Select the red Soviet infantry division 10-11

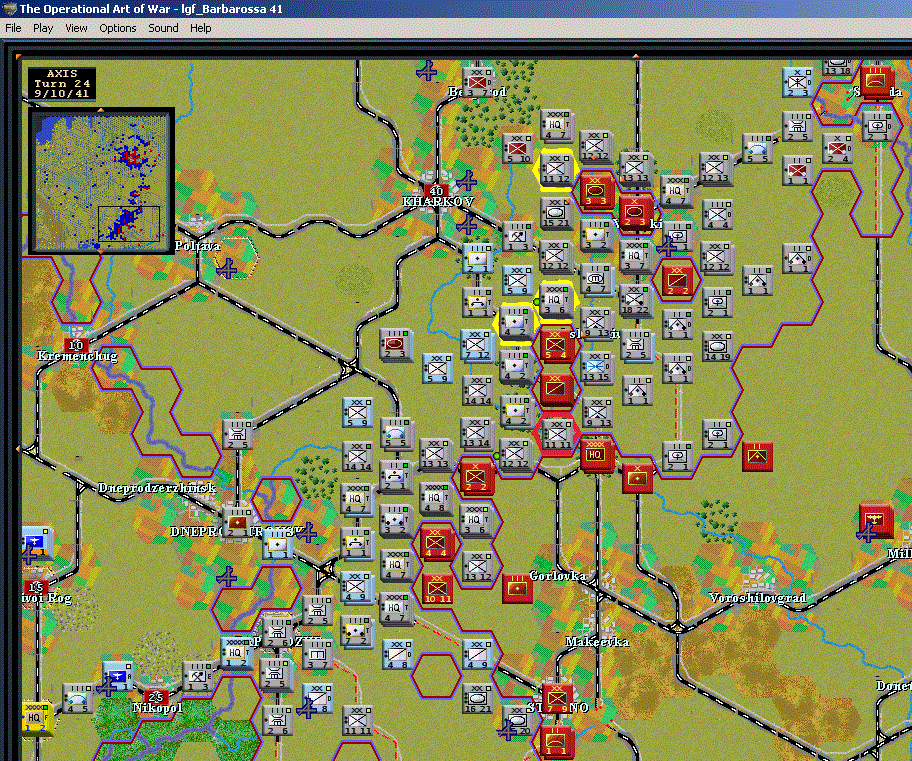point(437,588)
